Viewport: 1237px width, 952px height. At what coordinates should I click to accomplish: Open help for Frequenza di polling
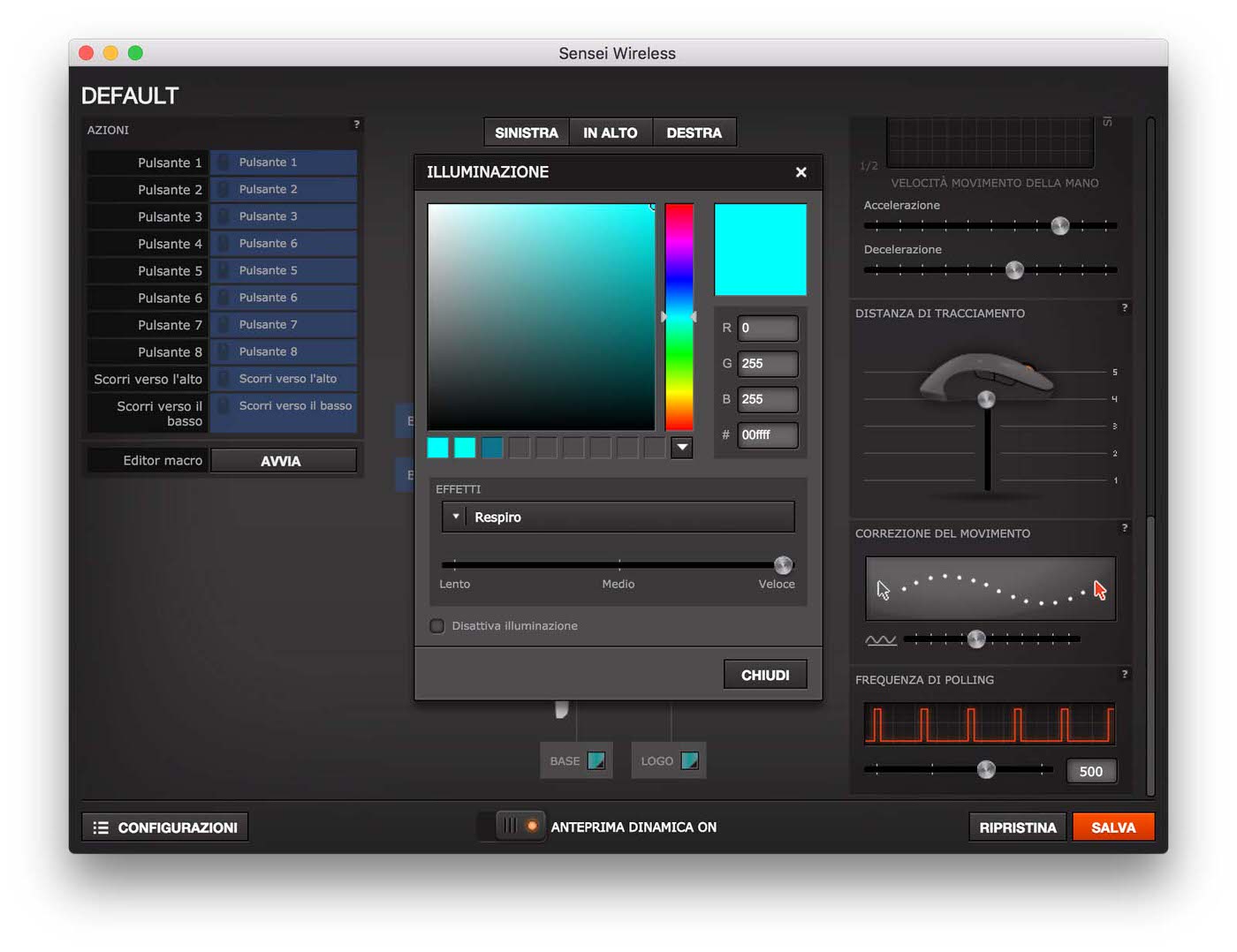(x=1124, y=674)
